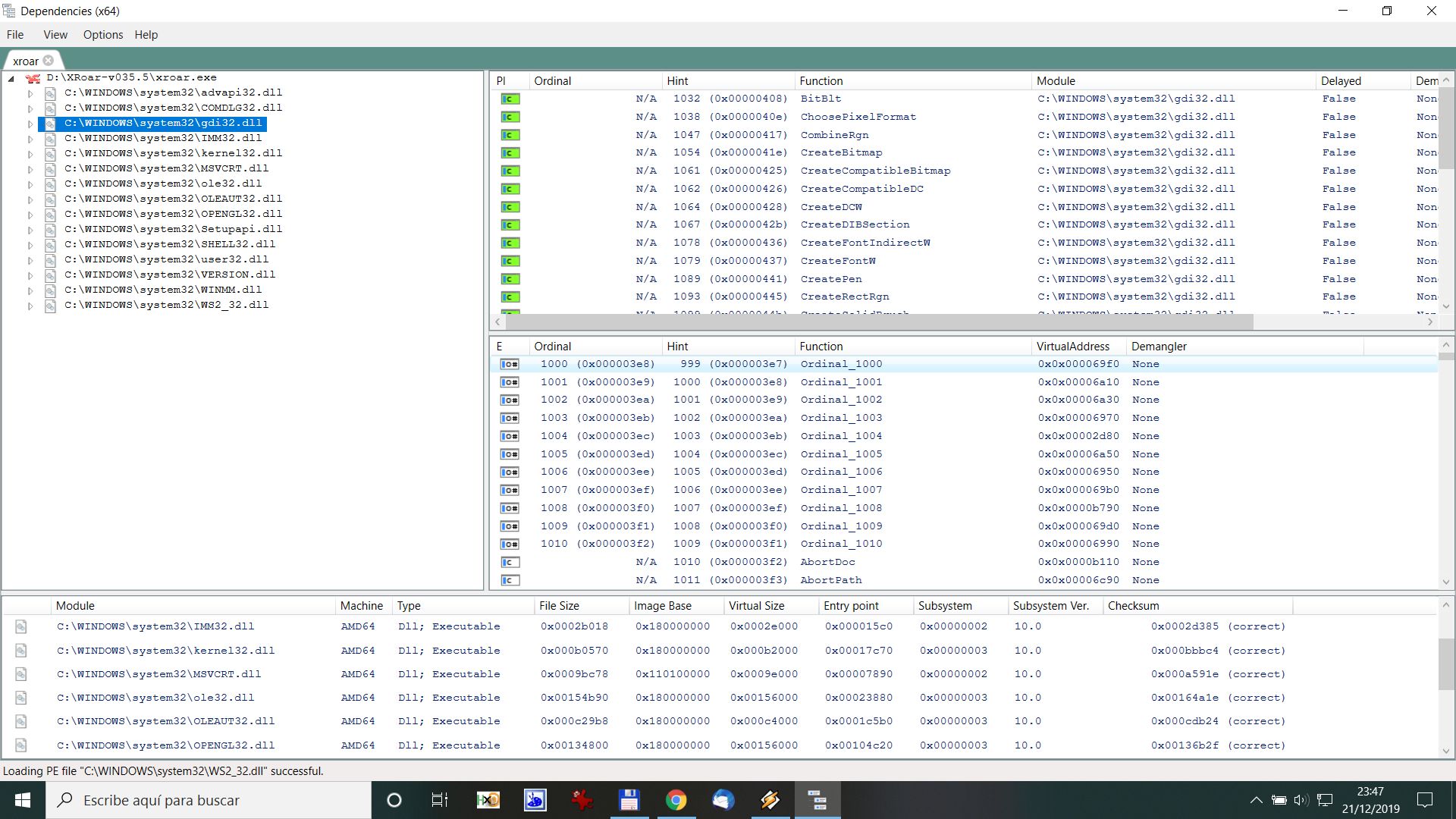Image resolution: width=1456 pixels, height=819 pixels.
Task: Toggle visibility of Ordinal_1005 export entry
Action: click(510, 454)
